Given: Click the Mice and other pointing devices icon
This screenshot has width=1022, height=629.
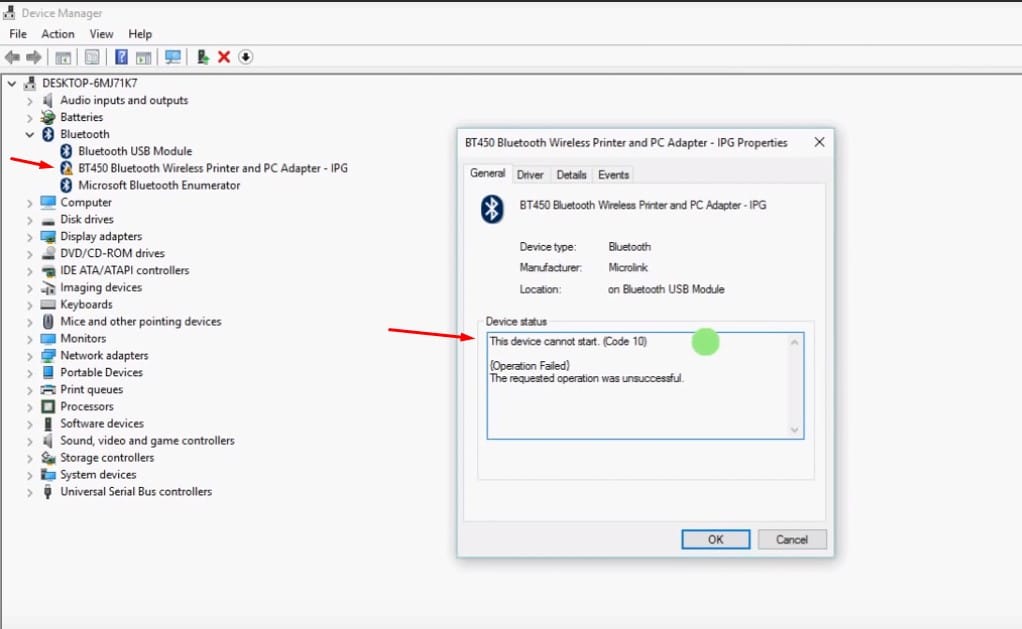Looking at the screenshot, I should coord(48,321).
